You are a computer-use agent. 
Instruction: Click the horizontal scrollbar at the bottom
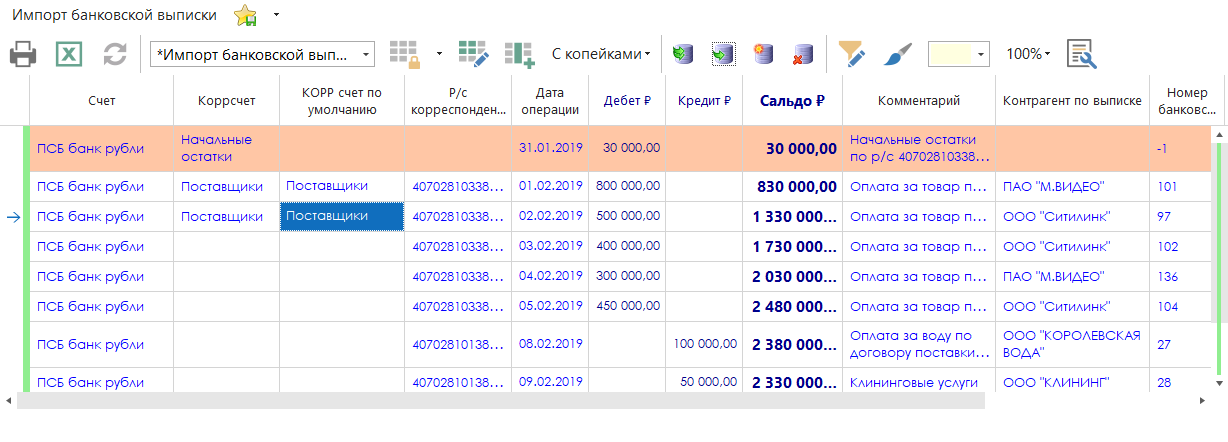[x=500, y=400]
